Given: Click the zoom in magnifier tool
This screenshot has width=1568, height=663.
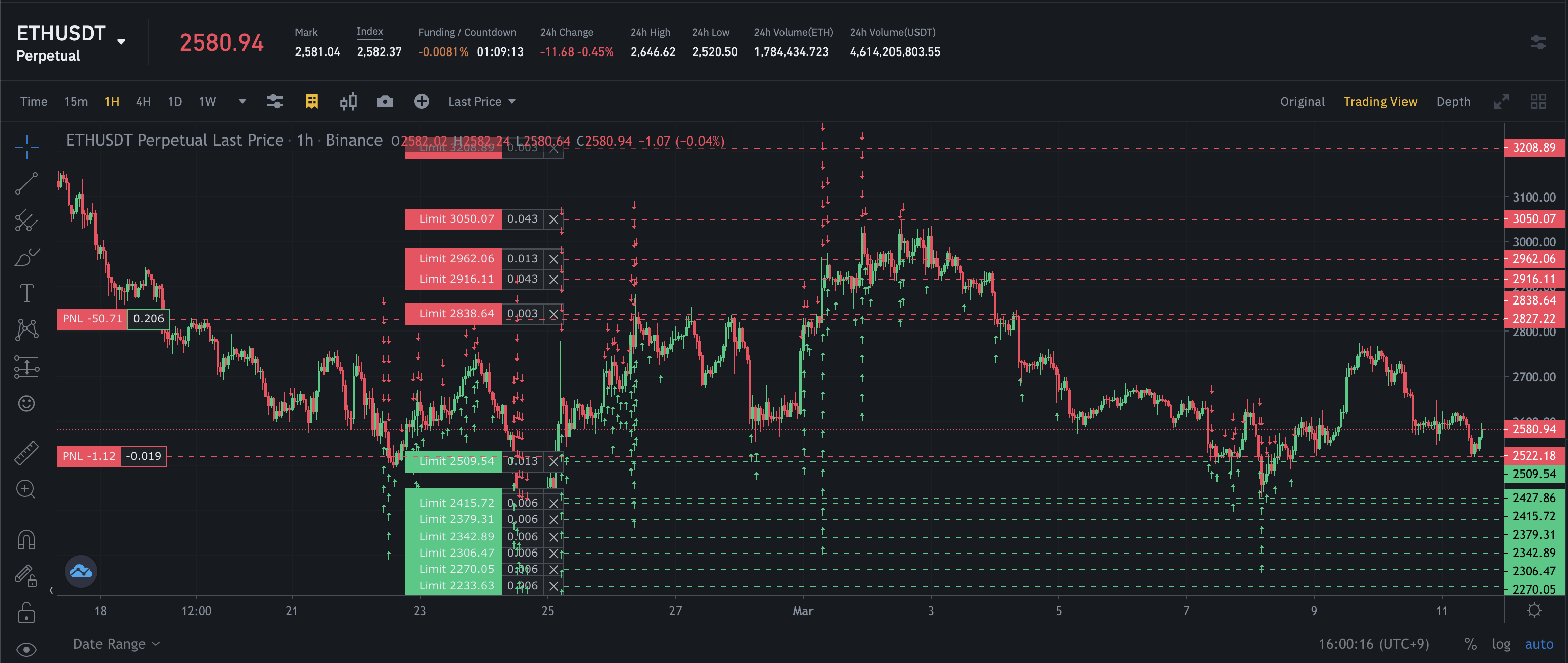Looking at the screenshot, I should [x=26, y=489].
